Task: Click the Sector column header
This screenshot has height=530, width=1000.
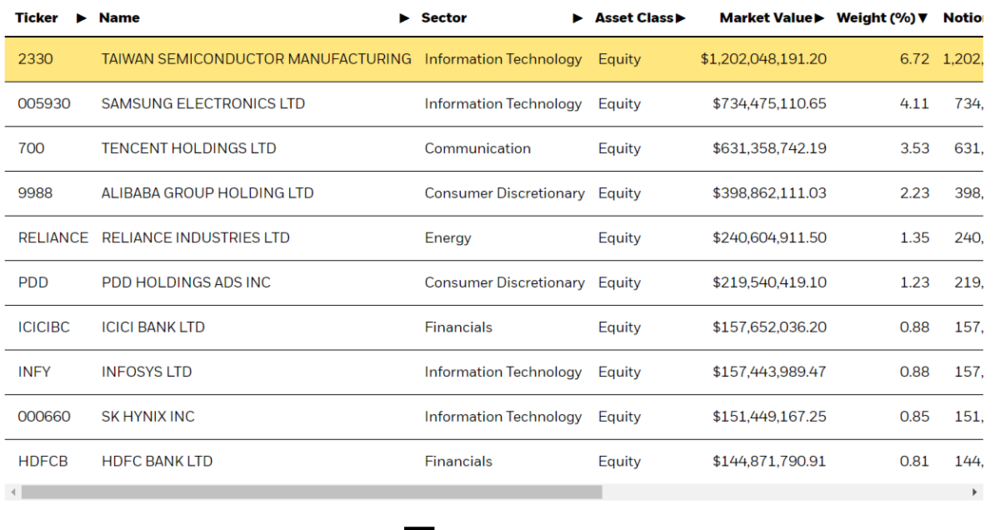Action: coord(444,18)
